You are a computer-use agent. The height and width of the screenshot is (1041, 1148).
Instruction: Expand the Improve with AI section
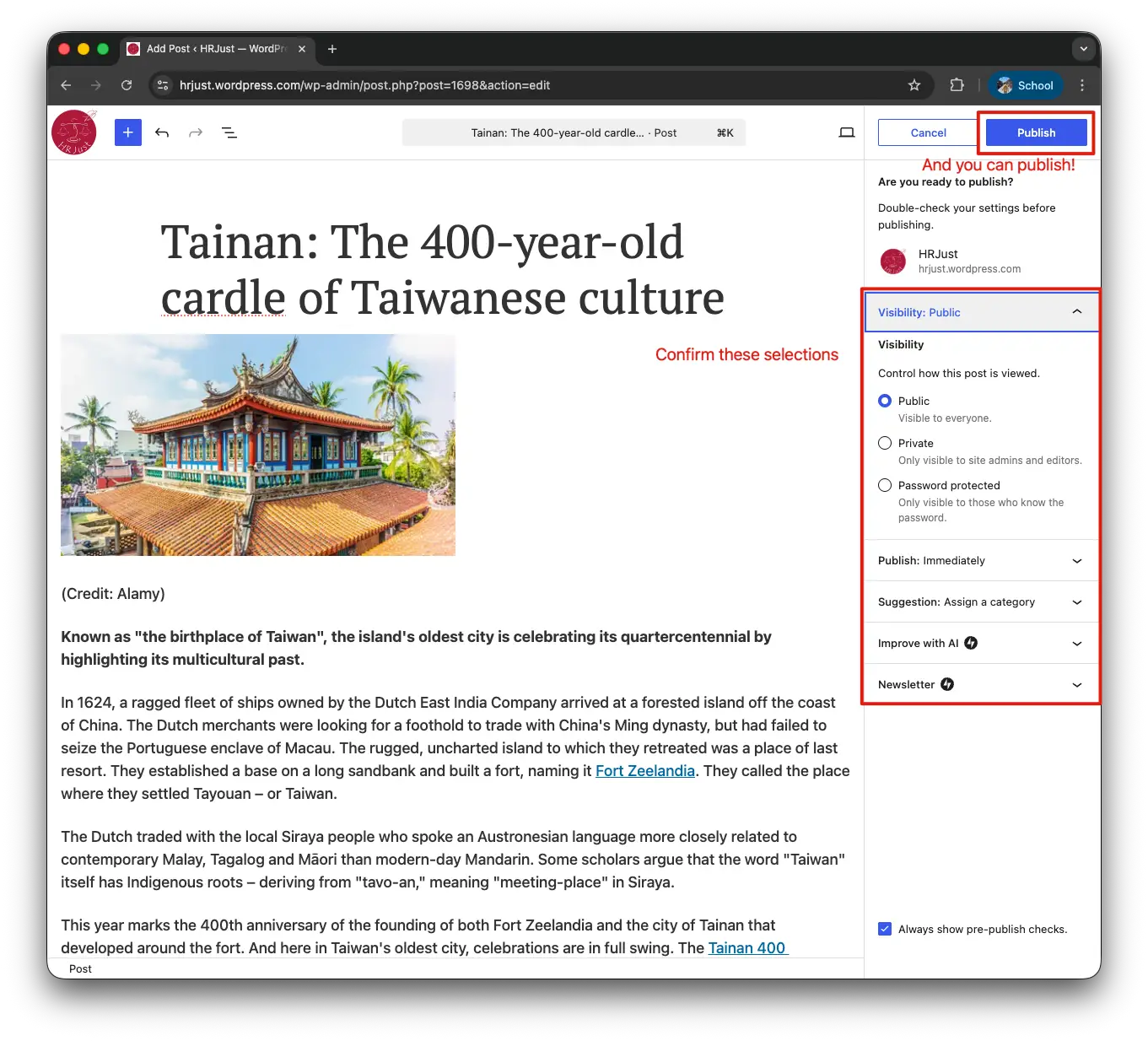[x=982, y=643]
